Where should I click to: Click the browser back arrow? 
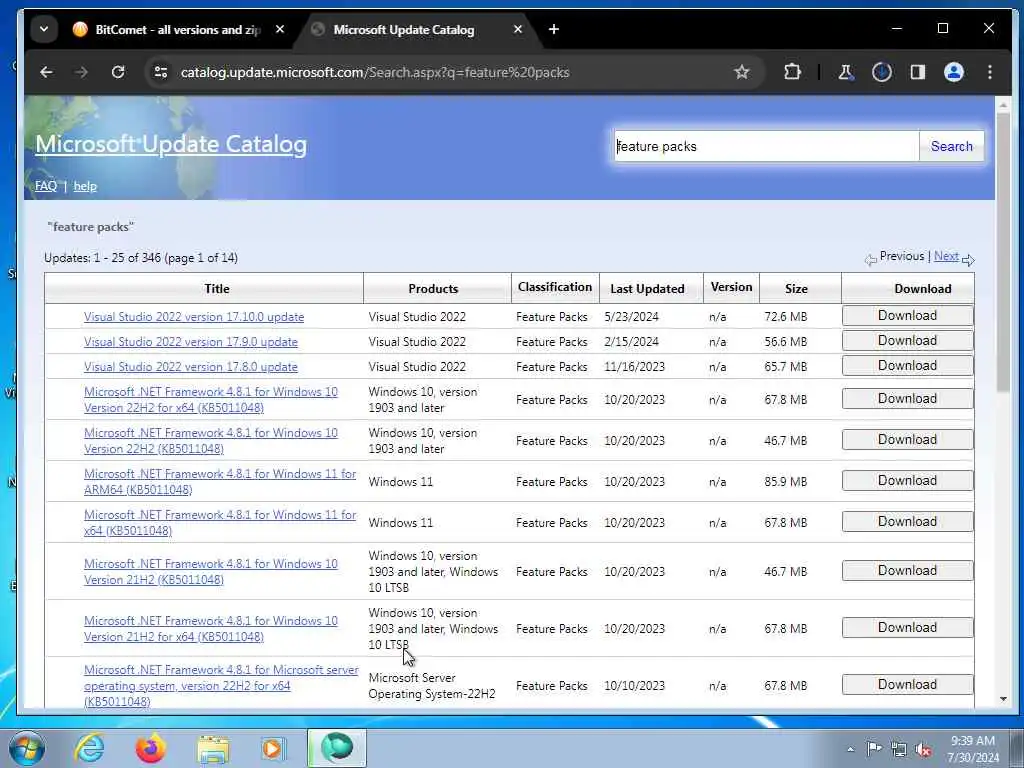[x=46, y=72]
